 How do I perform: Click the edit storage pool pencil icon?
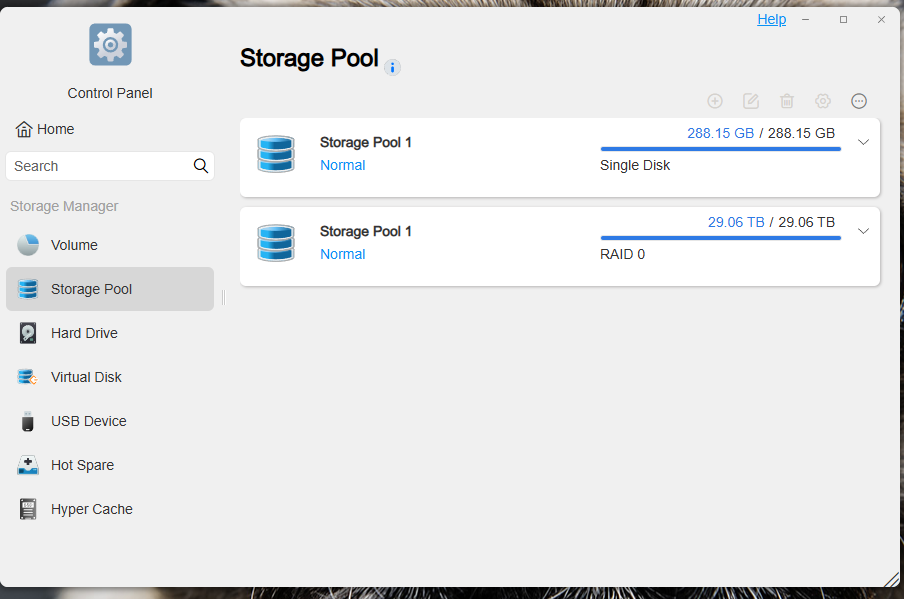751,101
